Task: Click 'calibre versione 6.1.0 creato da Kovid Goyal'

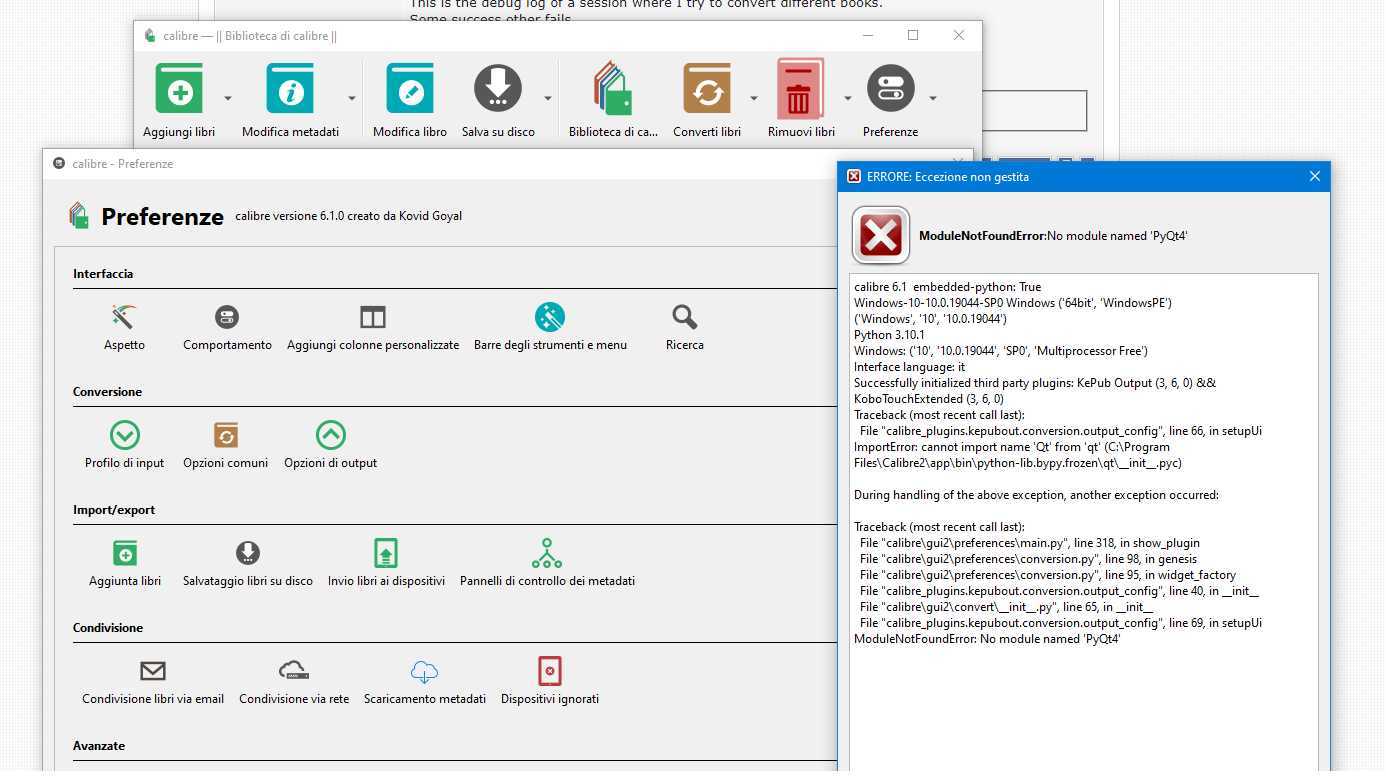Action: [349, 216]
